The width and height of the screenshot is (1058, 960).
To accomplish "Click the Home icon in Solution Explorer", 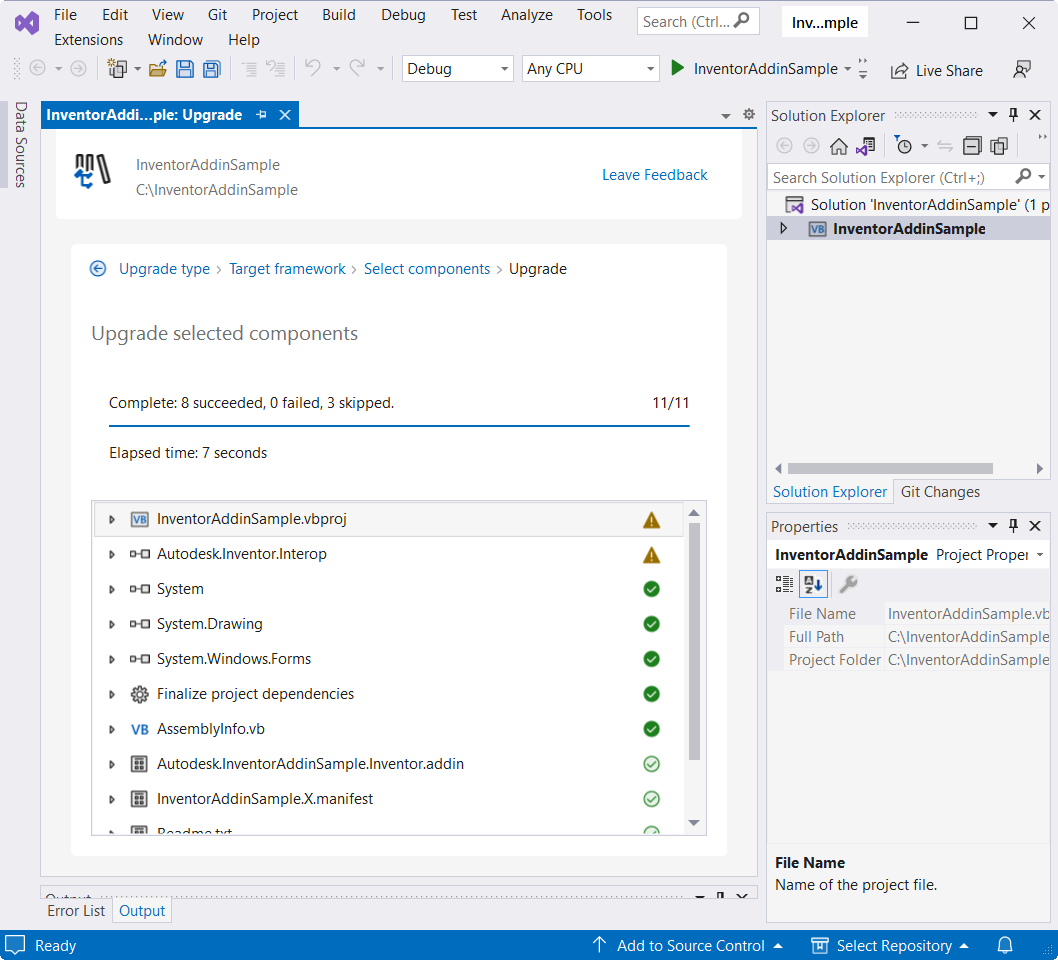I will (839, 146).
